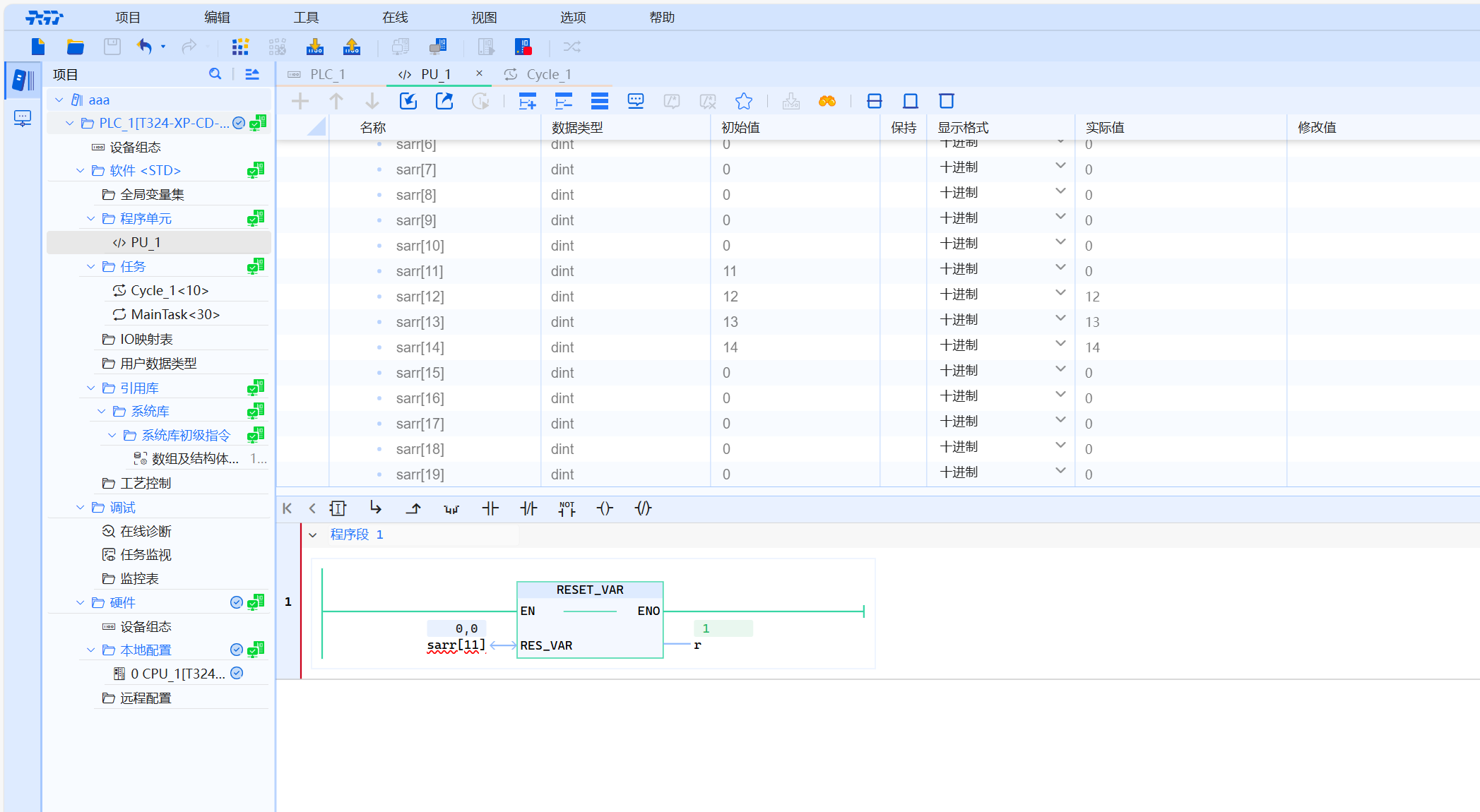Click the search icon in project panel
The height and width of the screenshot is (812, 1480).
(215, 74)
